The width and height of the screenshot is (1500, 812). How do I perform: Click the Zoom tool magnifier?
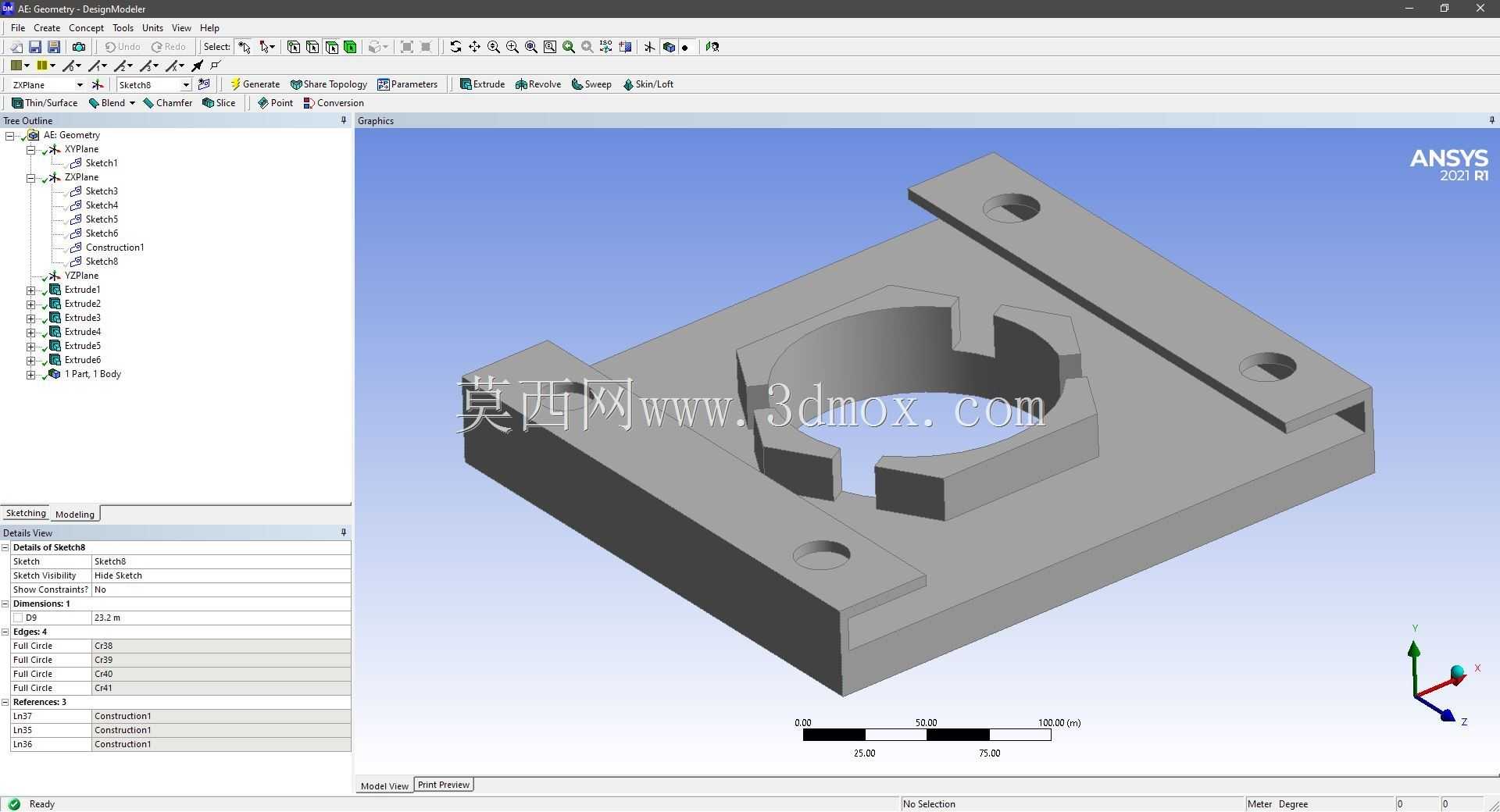click(494, 47)
